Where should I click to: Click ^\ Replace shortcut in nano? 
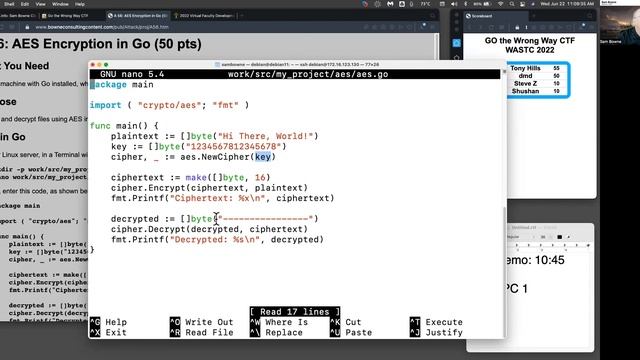[x=277, y=333]
